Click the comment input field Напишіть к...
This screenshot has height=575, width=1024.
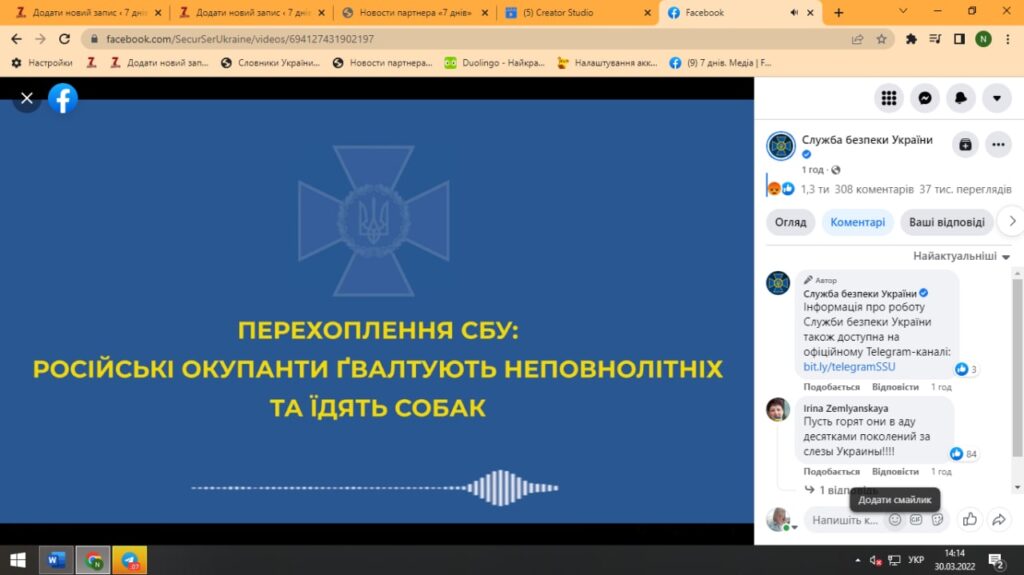[x=844, y=520]
